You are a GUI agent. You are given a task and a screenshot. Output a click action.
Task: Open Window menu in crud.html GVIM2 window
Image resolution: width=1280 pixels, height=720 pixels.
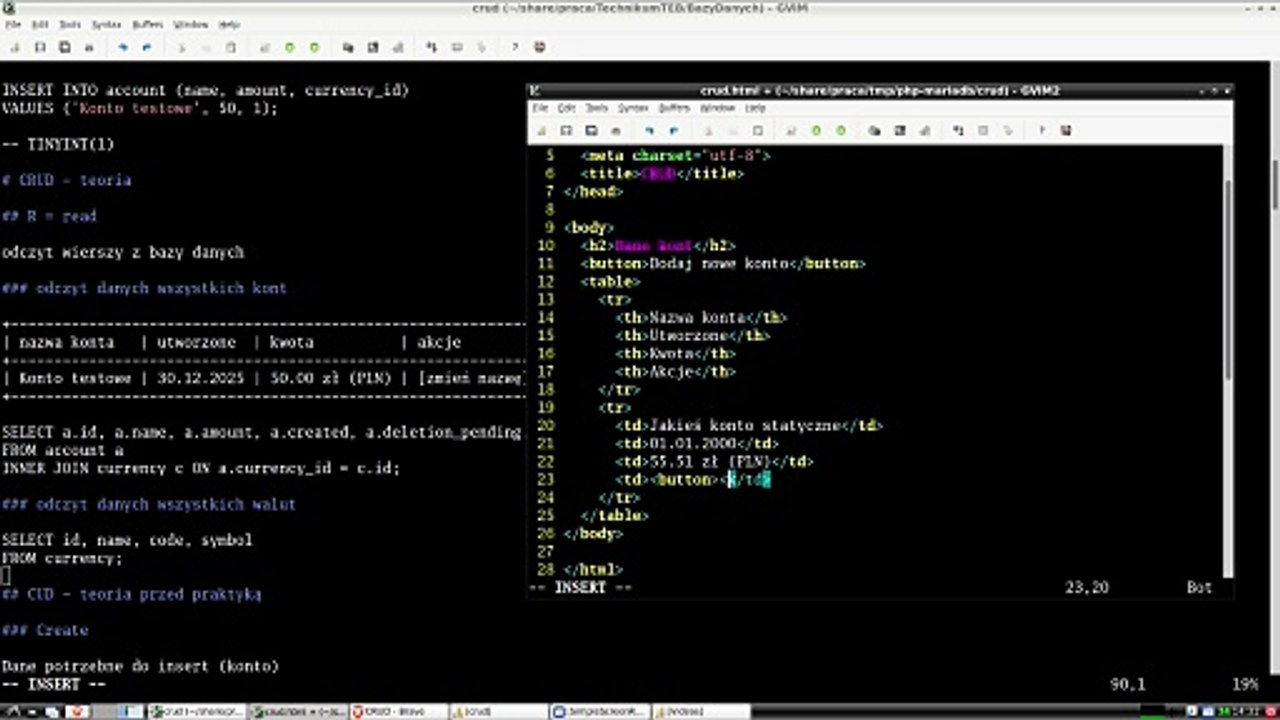pyautogui.click(x=718, y=108)
